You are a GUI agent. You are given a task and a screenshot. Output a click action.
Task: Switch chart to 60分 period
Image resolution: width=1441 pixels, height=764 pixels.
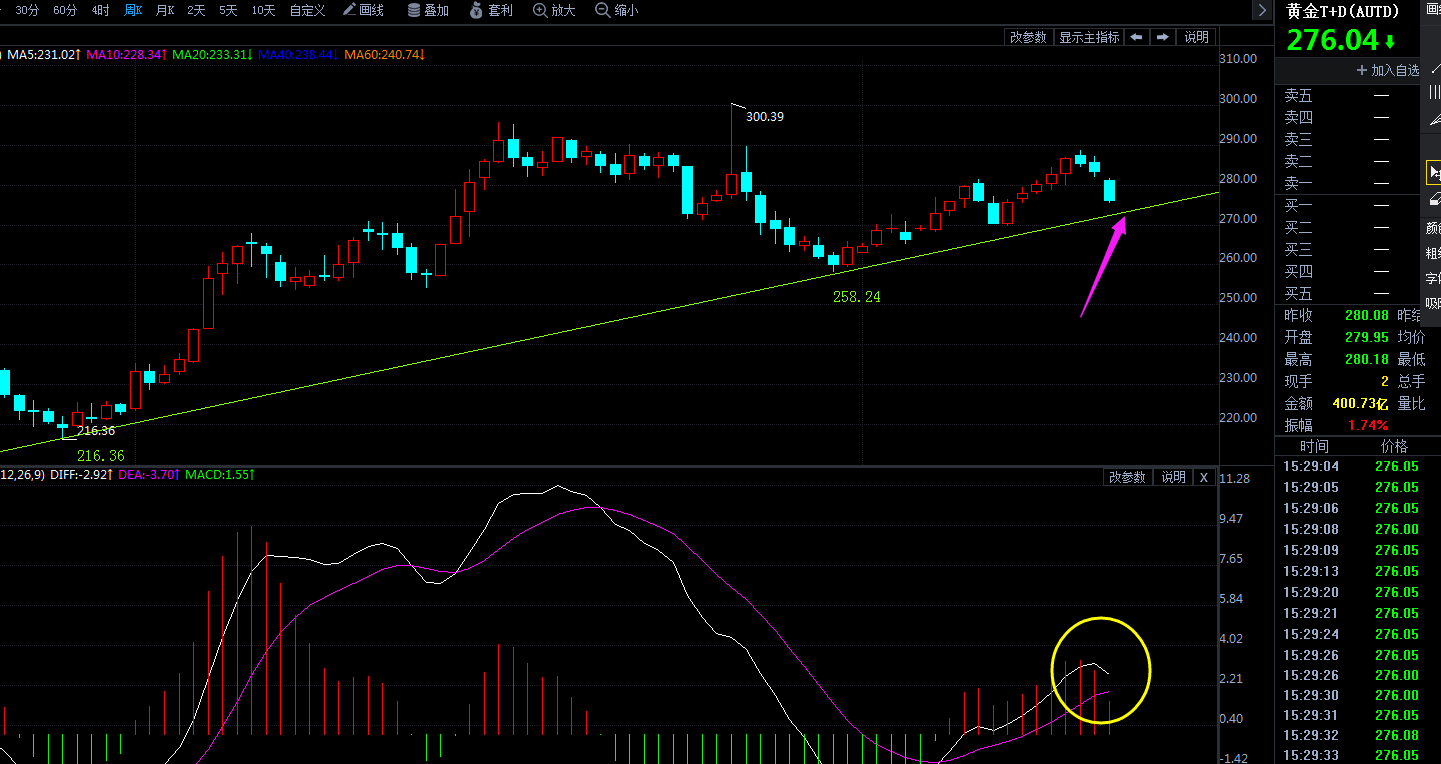click(x=64, y=10)
